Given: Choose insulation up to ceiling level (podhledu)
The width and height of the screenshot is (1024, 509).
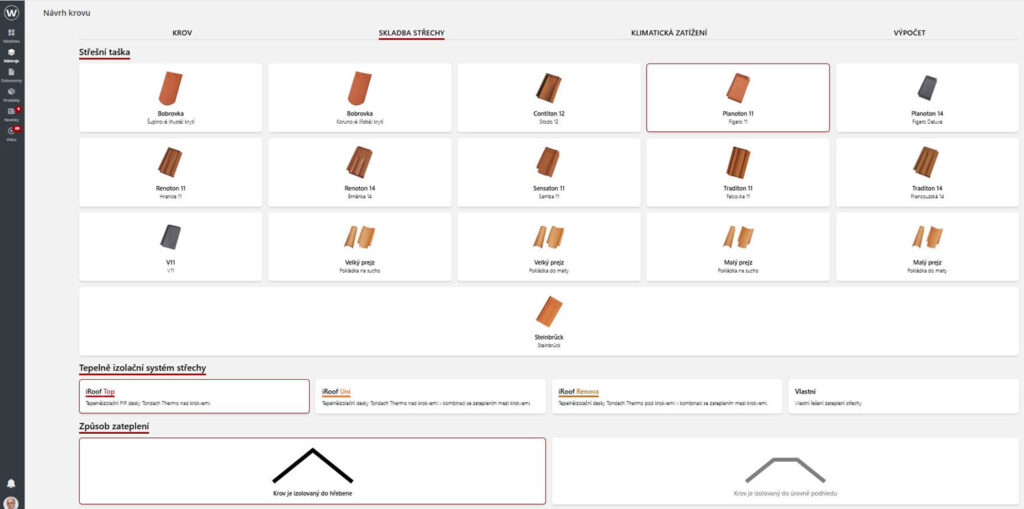Looking at the screenshot, I should click(x=785, y=471).
